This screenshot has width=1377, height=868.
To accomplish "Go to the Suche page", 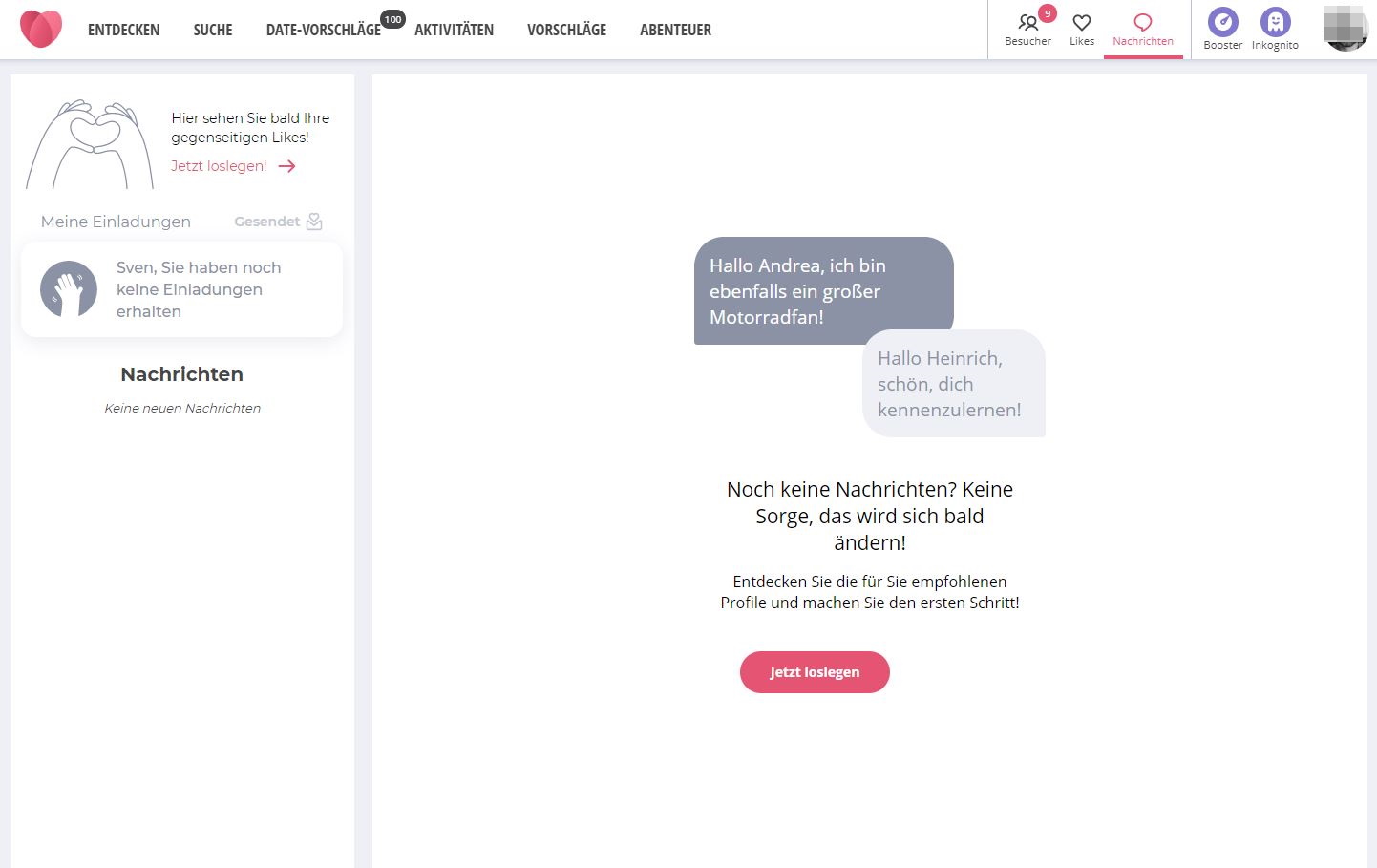I will coord(213,30).
